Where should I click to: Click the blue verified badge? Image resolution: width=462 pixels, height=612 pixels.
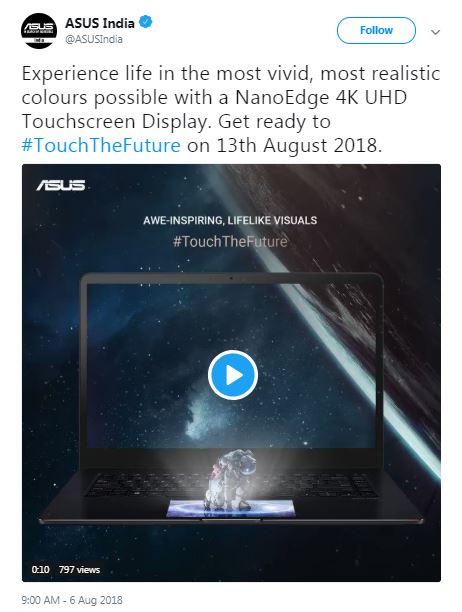pyautogui.click(x=146, y=23)
